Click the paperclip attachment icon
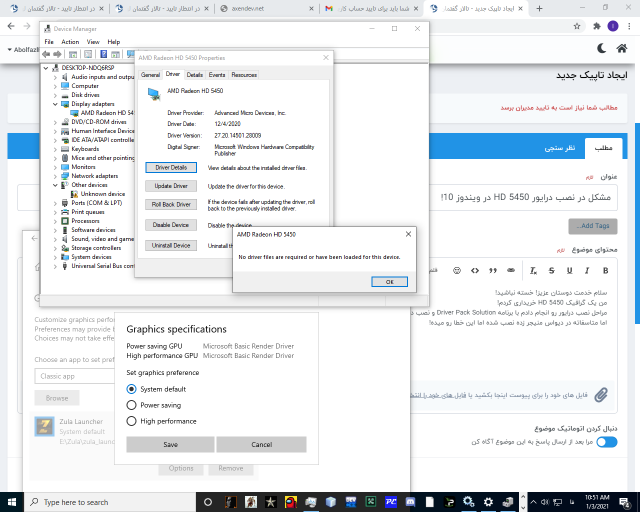The height and width of the screenshot is (512, 640). [x=601, y=395]
